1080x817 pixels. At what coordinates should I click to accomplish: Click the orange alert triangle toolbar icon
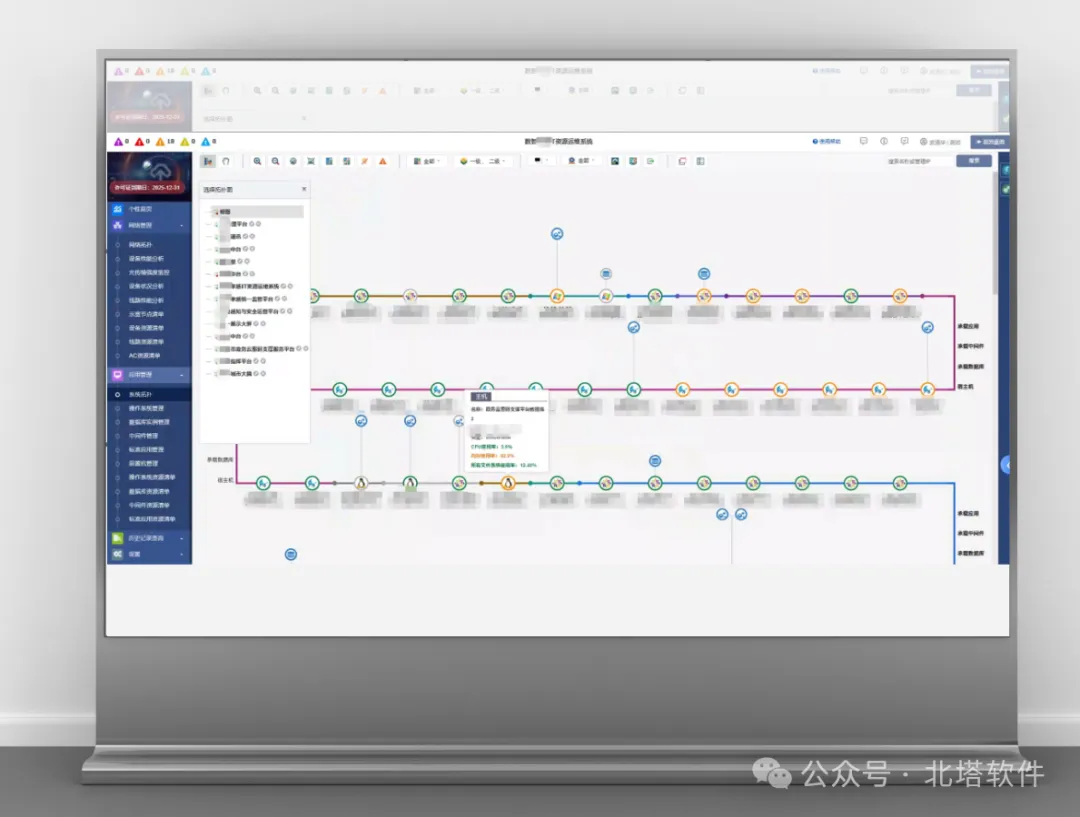coord(383,161)
